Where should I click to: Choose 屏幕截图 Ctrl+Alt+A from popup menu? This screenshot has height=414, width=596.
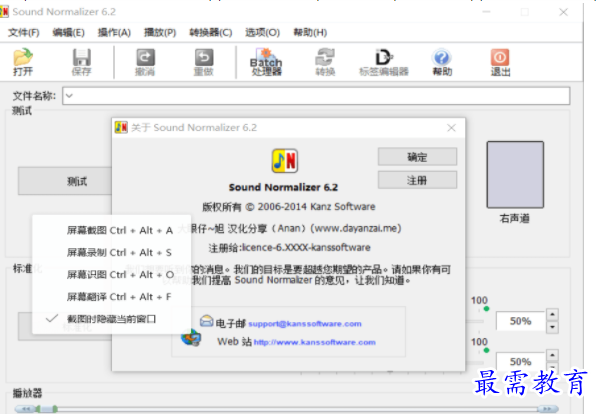click(112, 230)
